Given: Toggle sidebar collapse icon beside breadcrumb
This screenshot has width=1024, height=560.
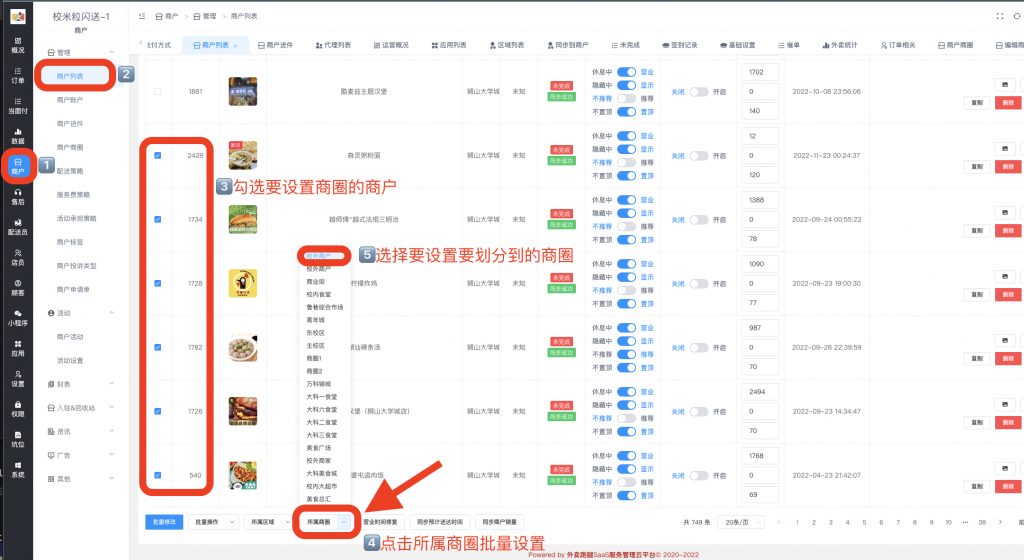Looking at the screenshot, I should (142, 16).
